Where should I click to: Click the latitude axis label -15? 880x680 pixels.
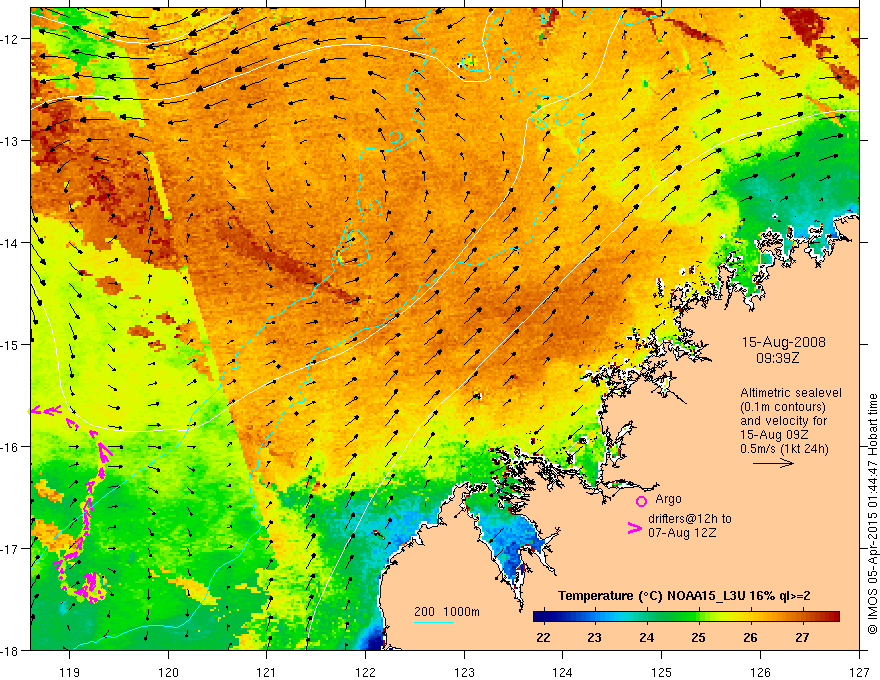click(x=10, y=344)
